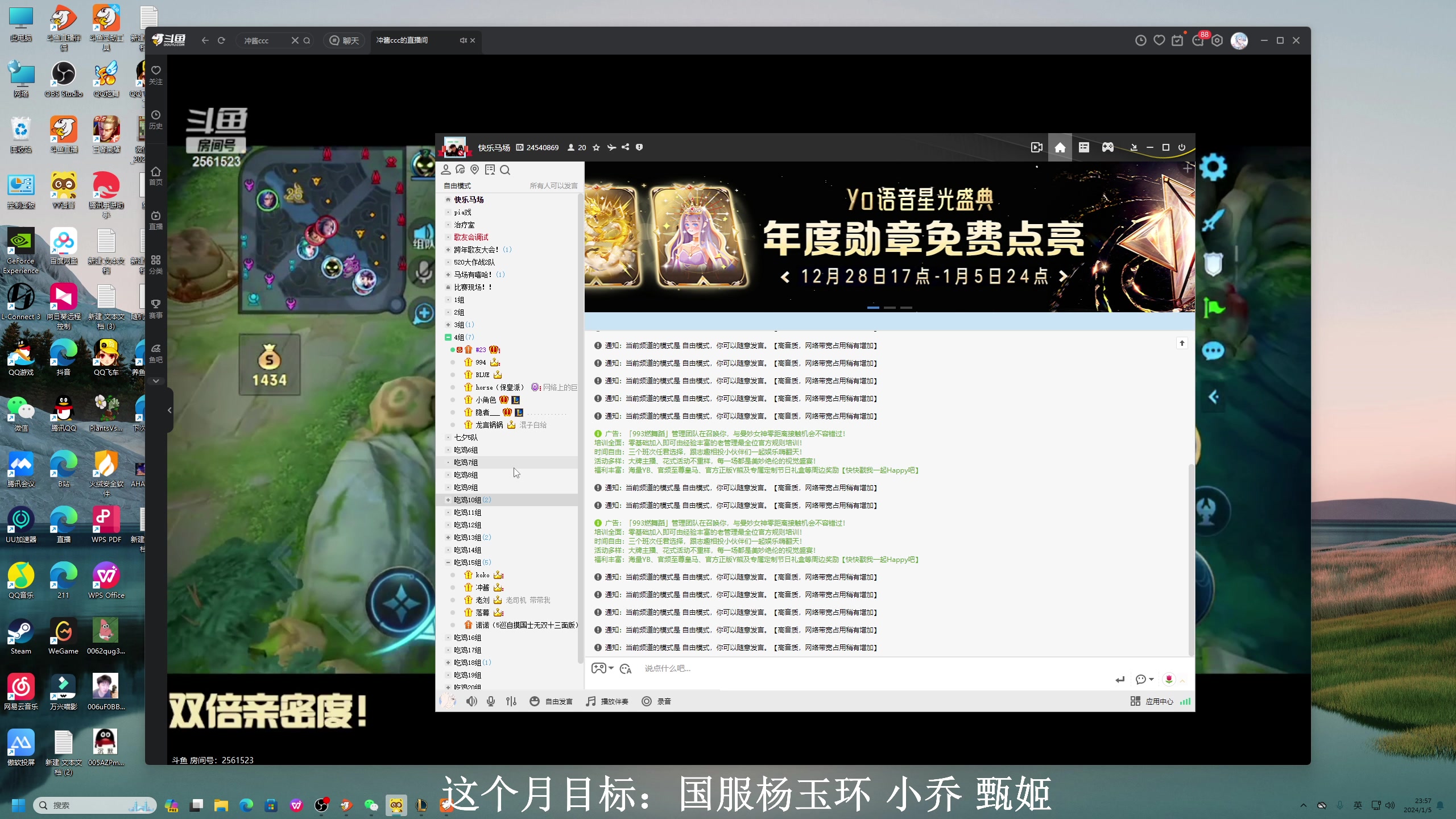The image size is (1456, 819).
Task: Expand the 吃鸡10组 channel
Action: tap(448, 500)
